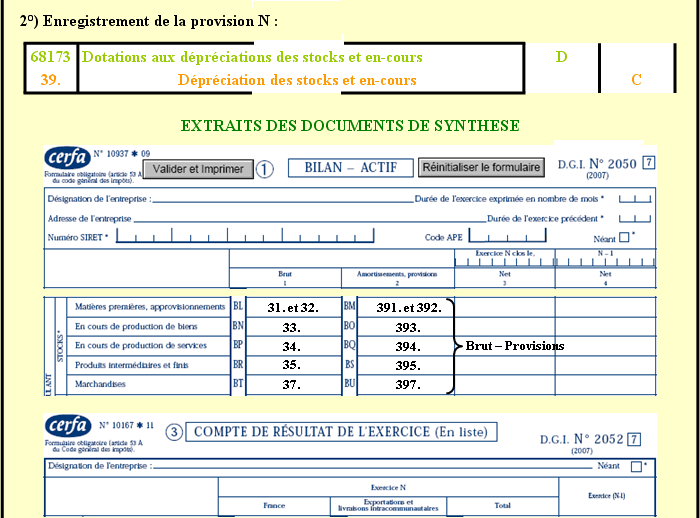
Task: Click 'Durée de l'exercice précédent' boxes
Action: click(635, 218)
